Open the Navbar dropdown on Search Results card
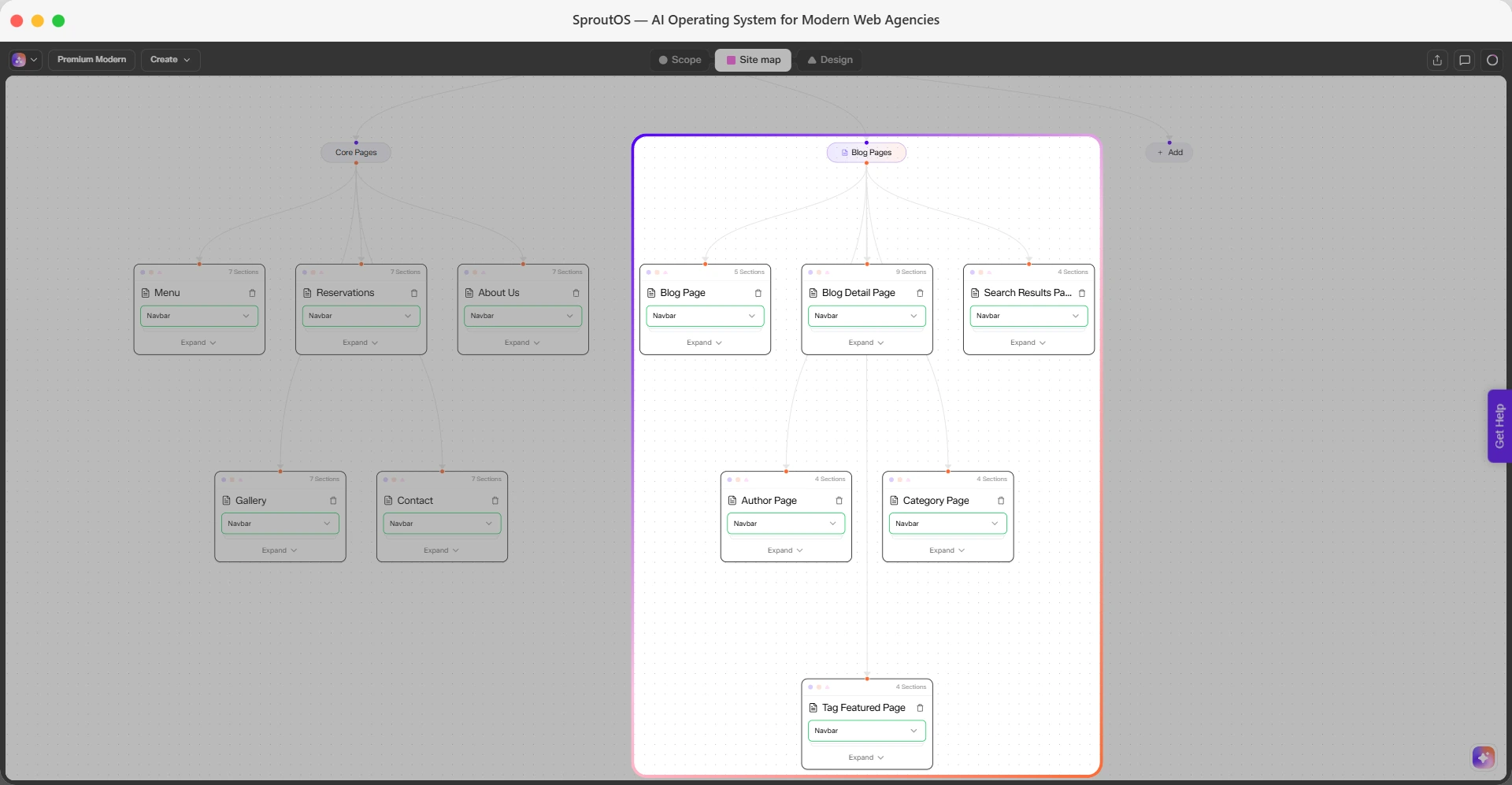The height and width of the screenshot is (785, 1512). (x=1028, y=316)
